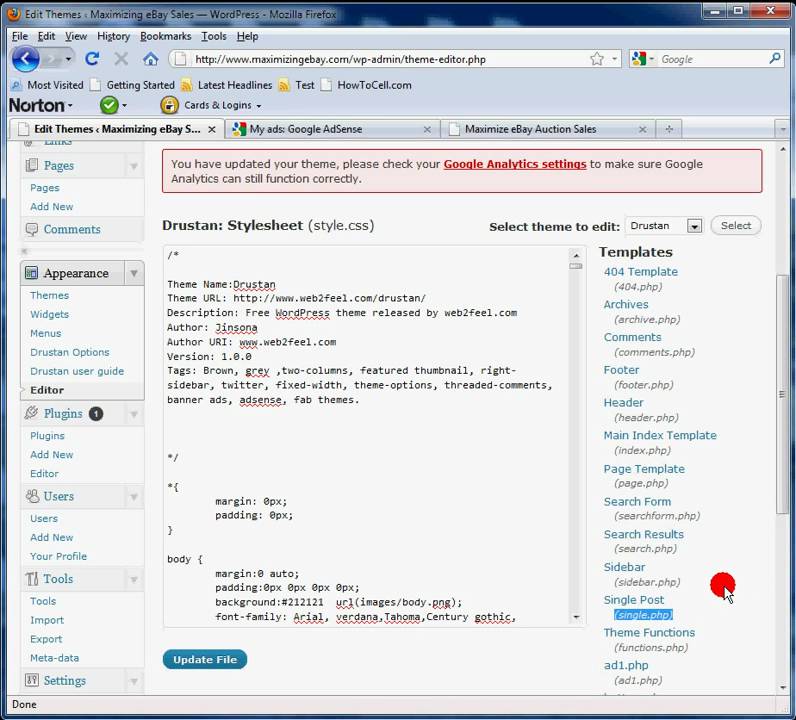Close the Edit Themes tab
Image resolution: width=796 pixels, height=720 pixels.
tap(212, 129)
